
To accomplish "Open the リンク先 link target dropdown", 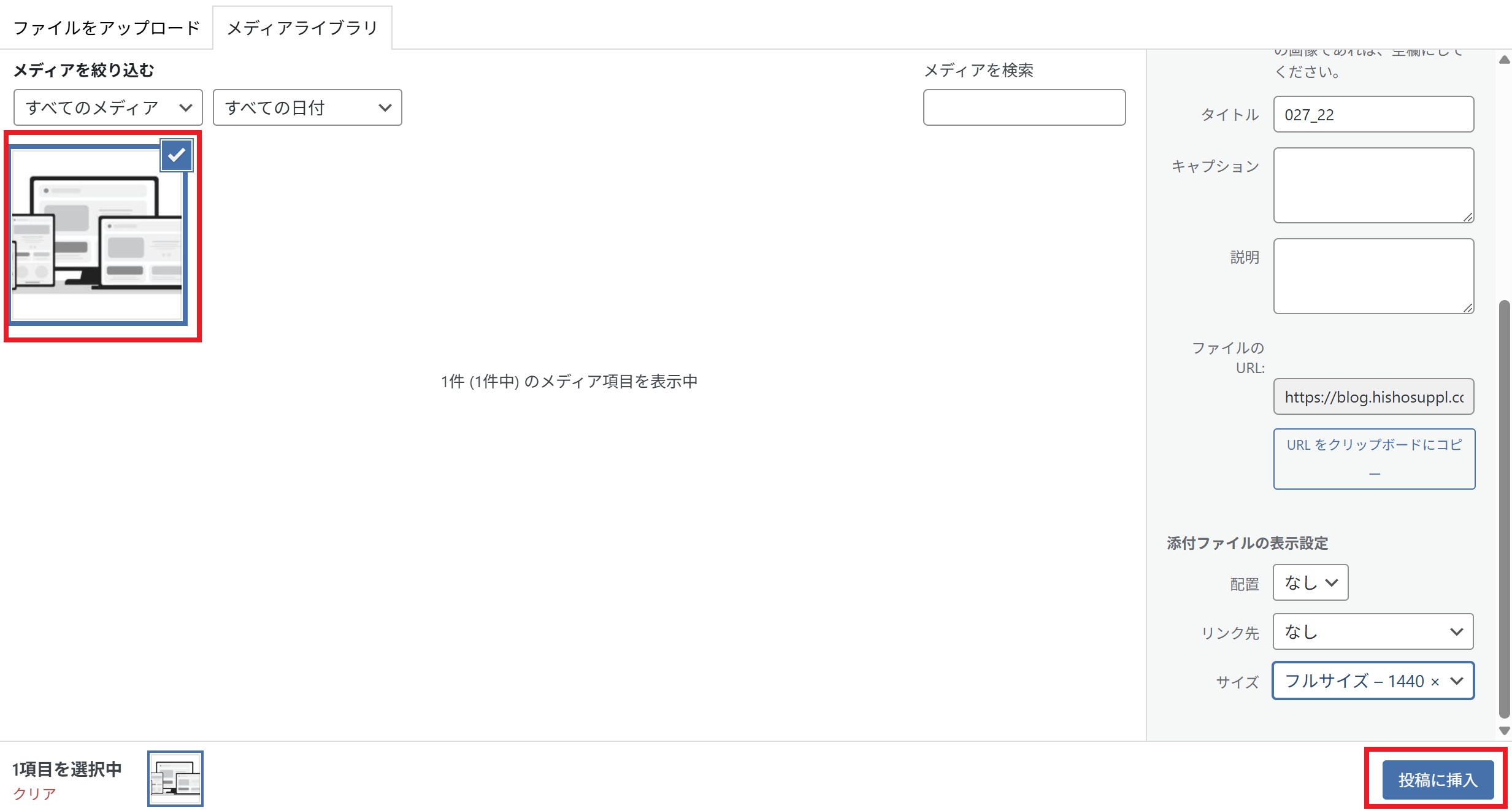I will tap(1373, 631).
